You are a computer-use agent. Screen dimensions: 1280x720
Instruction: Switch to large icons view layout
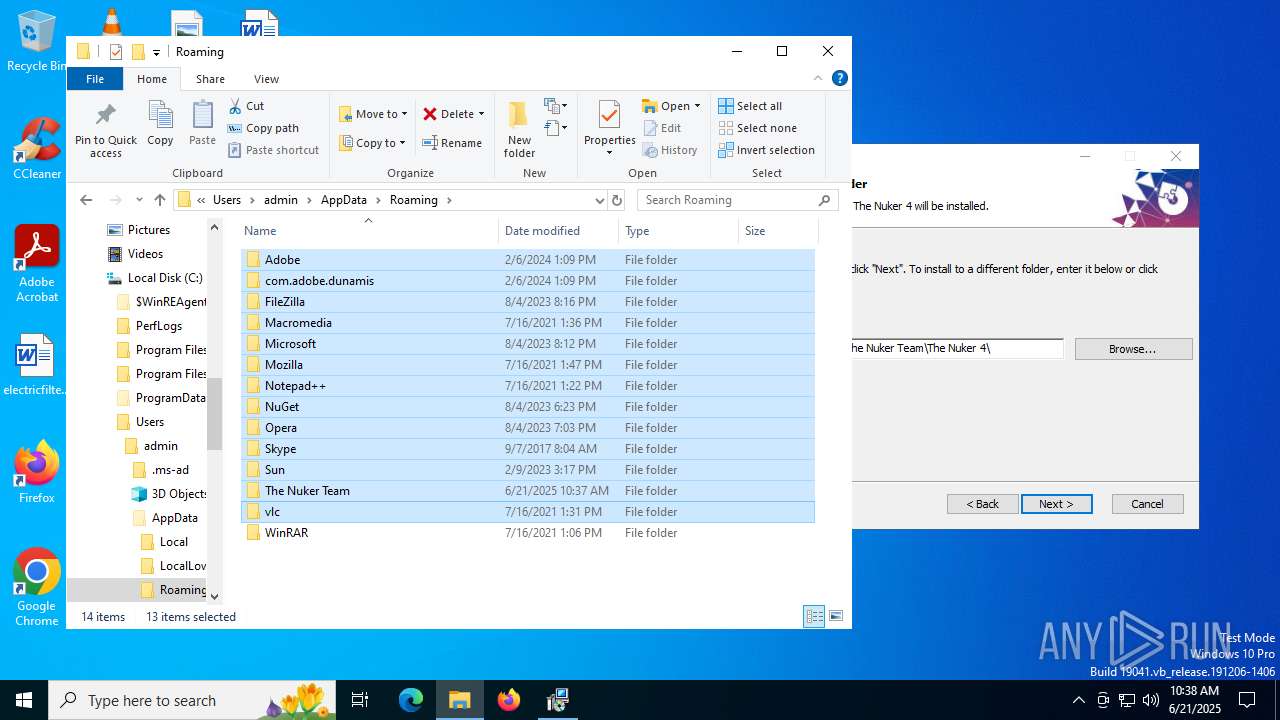[836, 617]
